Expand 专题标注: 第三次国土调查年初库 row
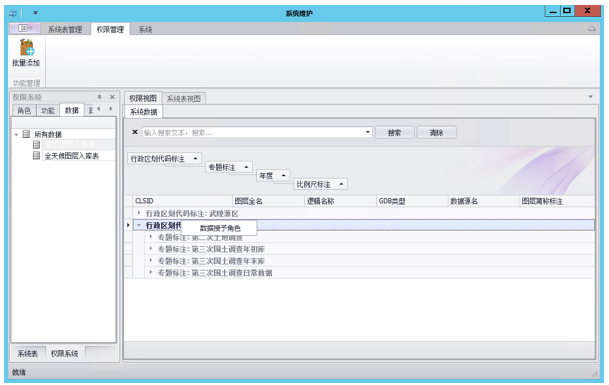609x385 pixels. pyautogui.click(x=151, y=249)
